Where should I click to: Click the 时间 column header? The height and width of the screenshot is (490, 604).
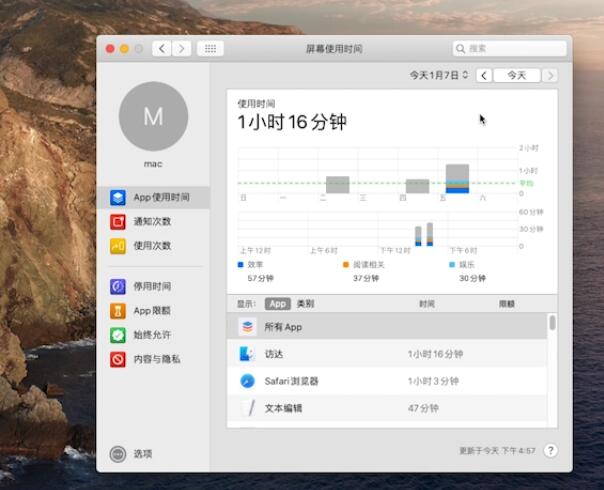(427, 304)
